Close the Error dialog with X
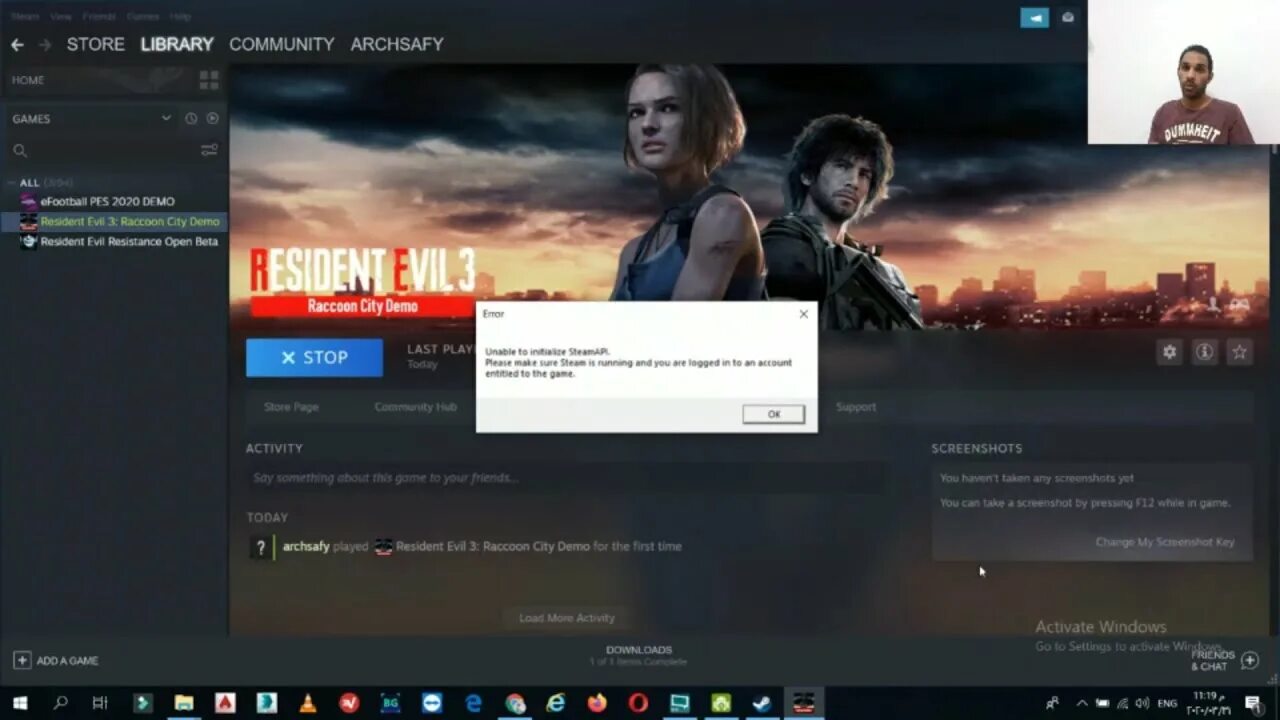The height and width of the screenshot is (720, 1280). point(803,314)
